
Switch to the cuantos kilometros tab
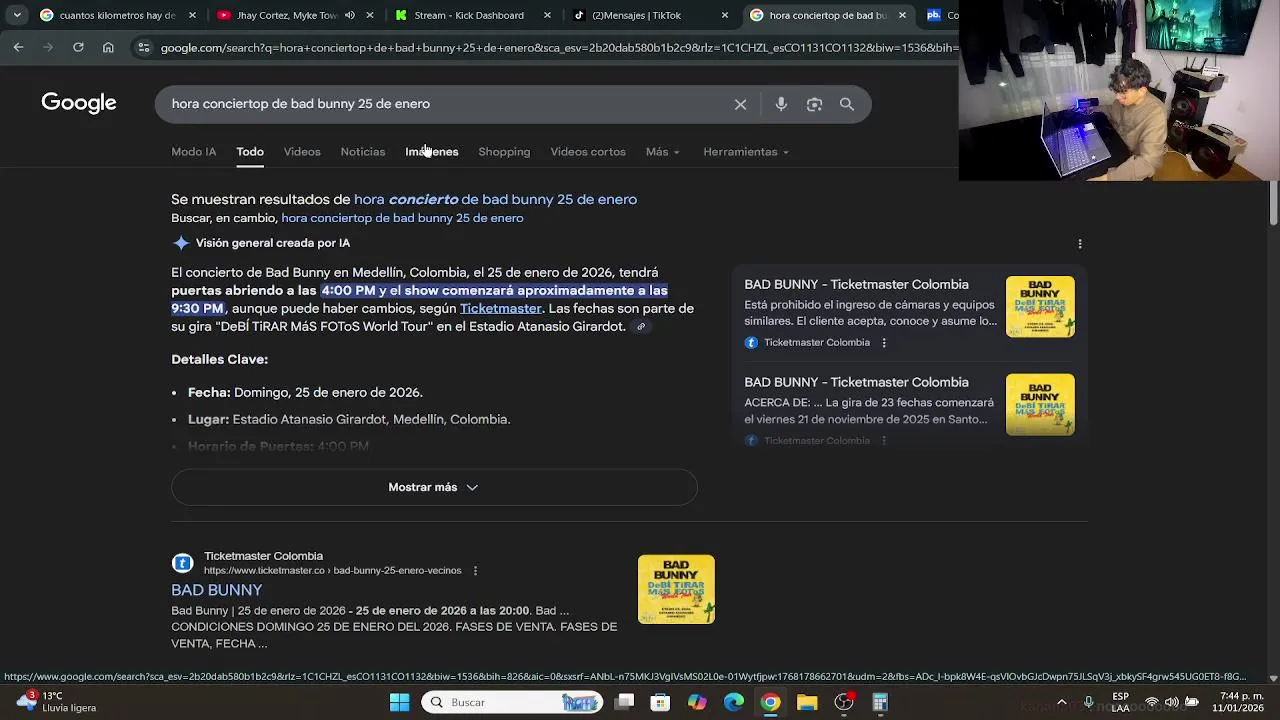click(x=117, y=15)
